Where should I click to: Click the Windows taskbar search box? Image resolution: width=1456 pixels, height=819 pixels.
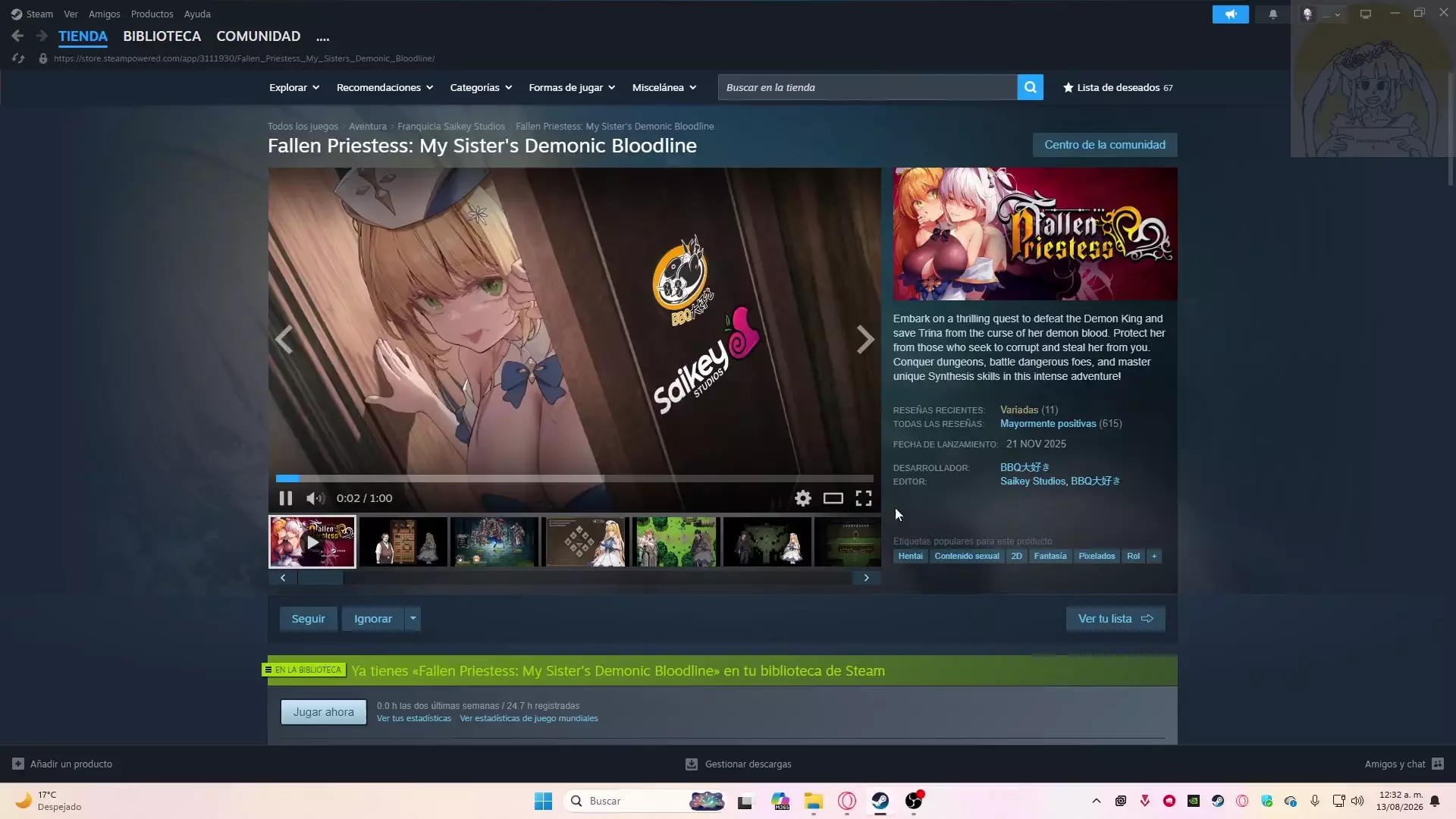(645, 801)
